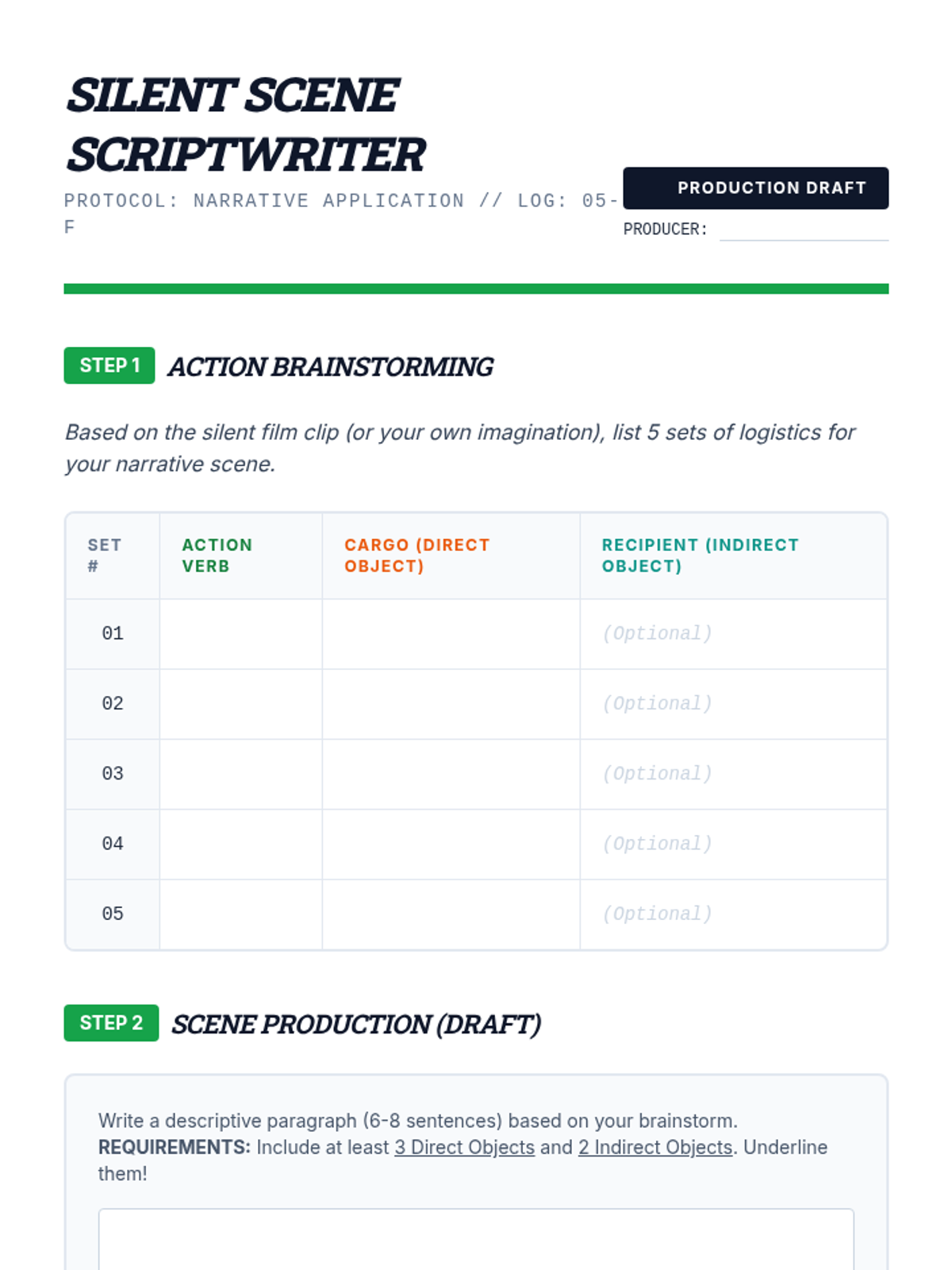
Task: Click the underlined '2 Indirect Objects' text
Action: pos(654,1147)
